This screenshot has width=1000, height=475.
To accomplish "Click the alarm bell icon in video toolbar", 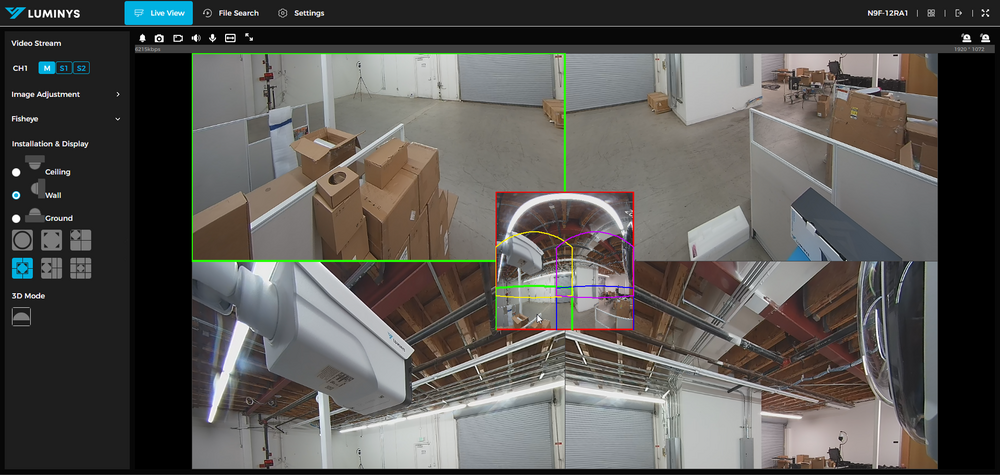I will click(x=142, y=38).
